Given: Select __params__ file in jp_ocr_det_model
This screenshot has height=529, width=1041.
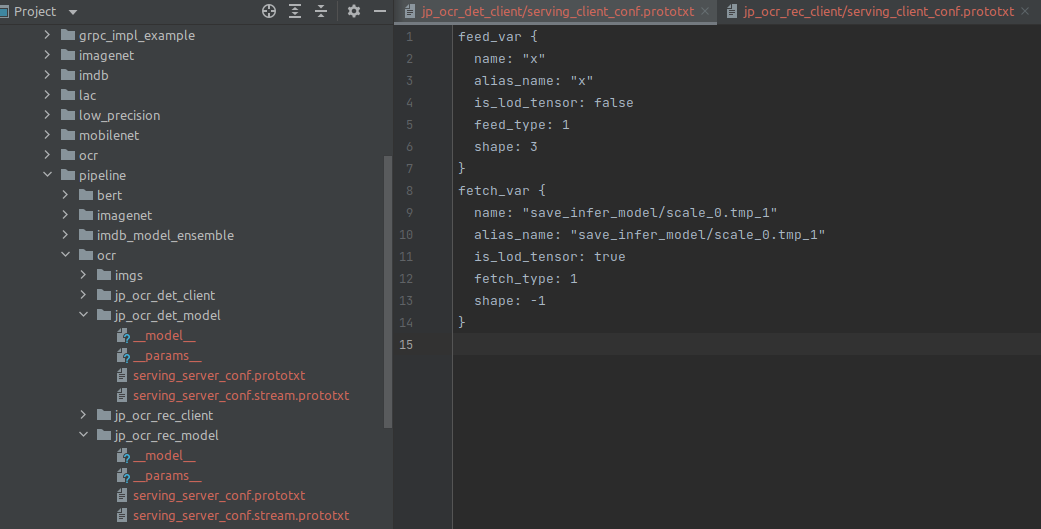Looking at the screenshot, I should tap(167, 356).
